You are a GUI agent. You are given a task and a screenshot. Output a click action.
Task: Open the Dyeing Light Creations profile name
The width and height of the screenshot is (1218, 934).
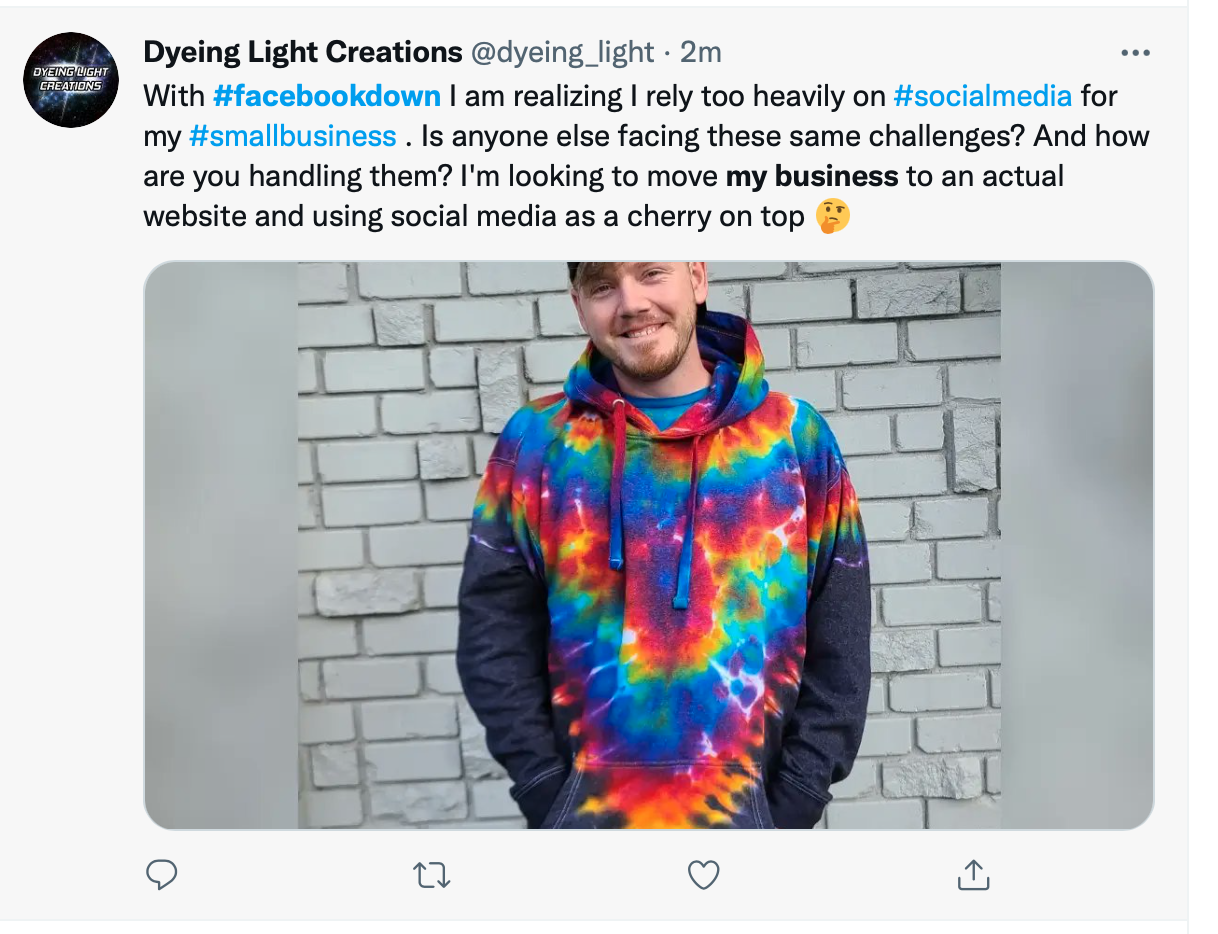[x=303, y=52]
